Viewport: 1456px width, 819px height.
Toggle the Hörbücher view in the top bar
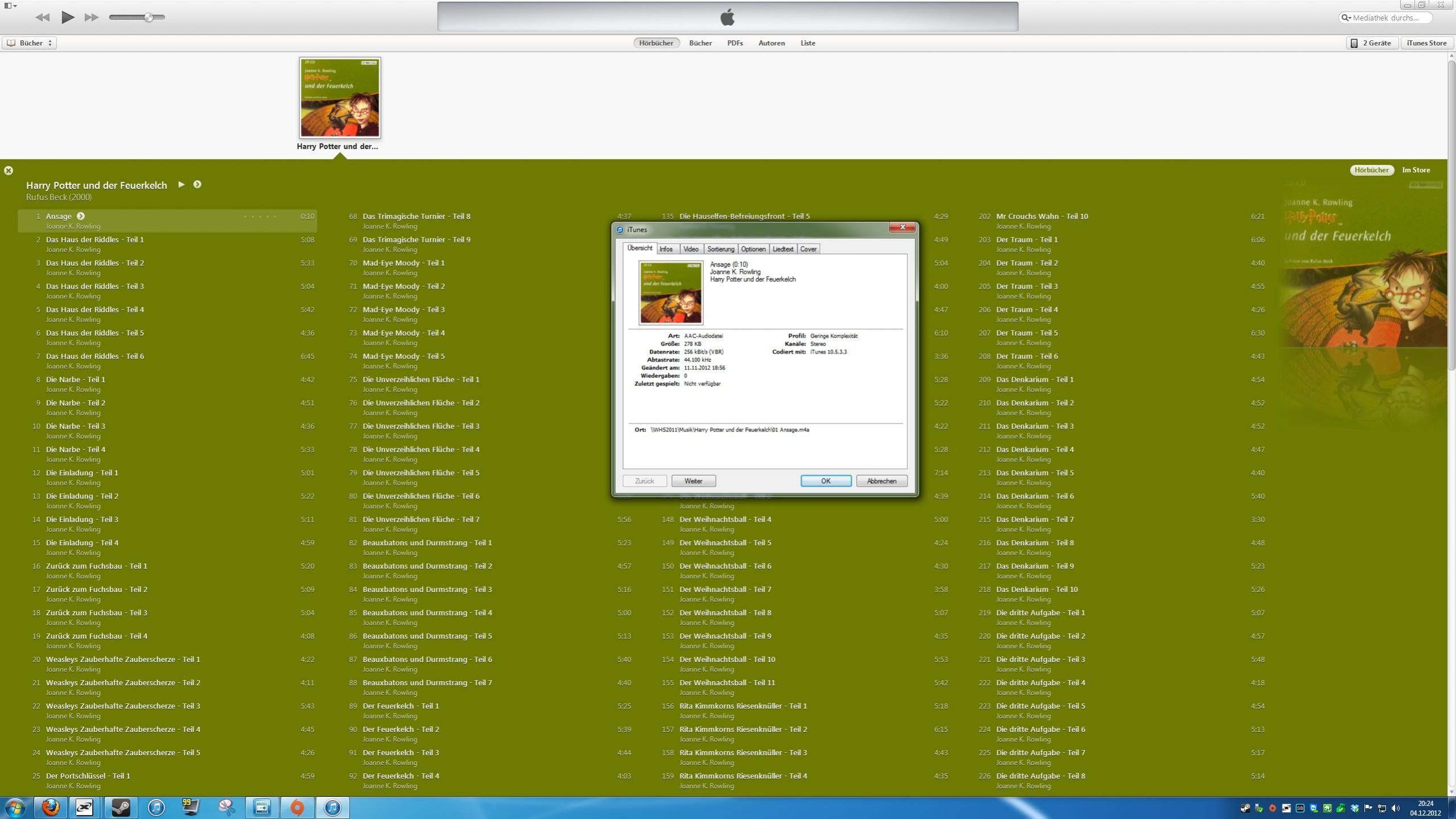click(655, 43)
